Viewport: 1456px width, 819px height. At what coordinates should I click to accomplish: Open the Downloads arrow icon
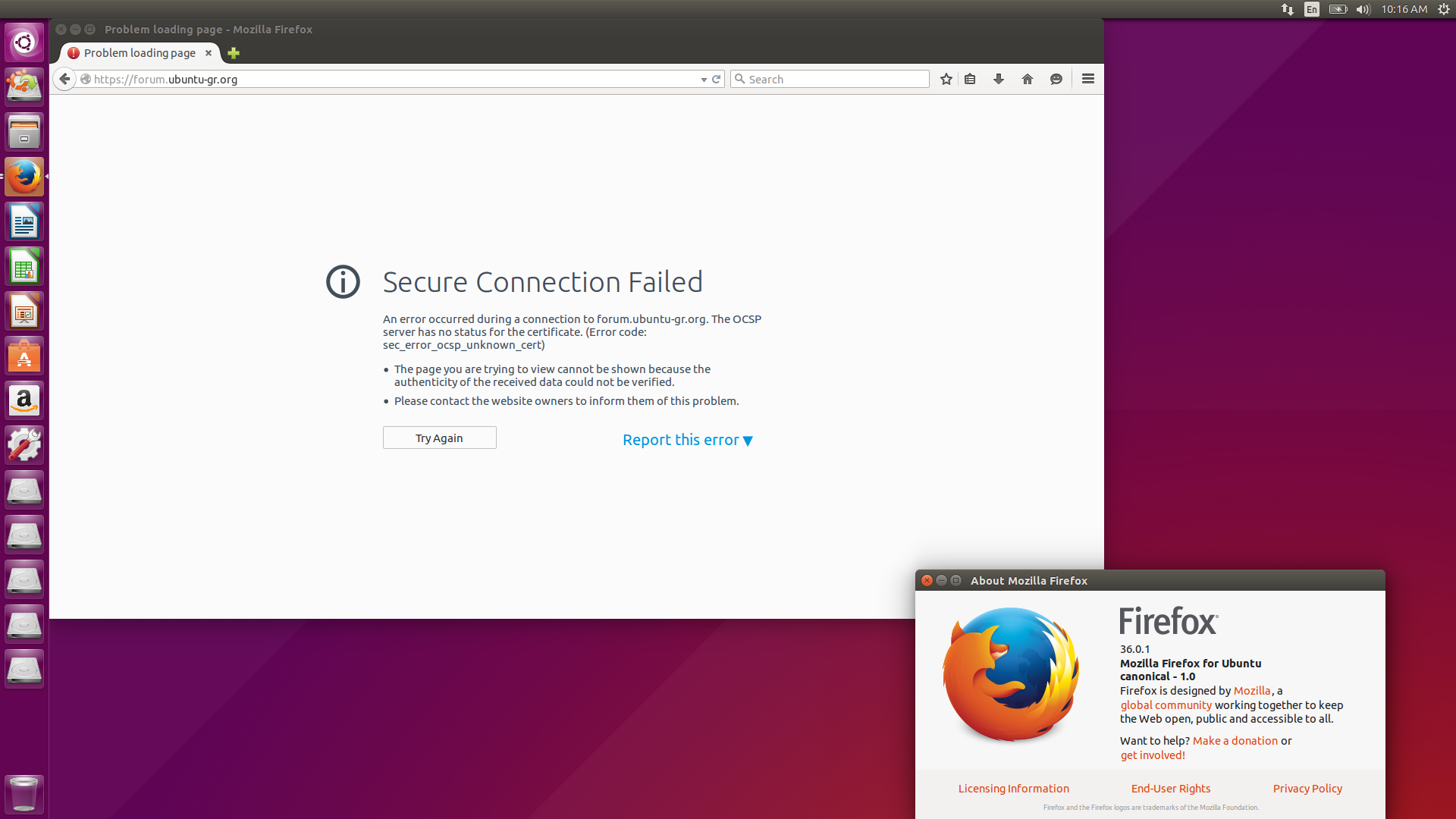click(999, 79)
